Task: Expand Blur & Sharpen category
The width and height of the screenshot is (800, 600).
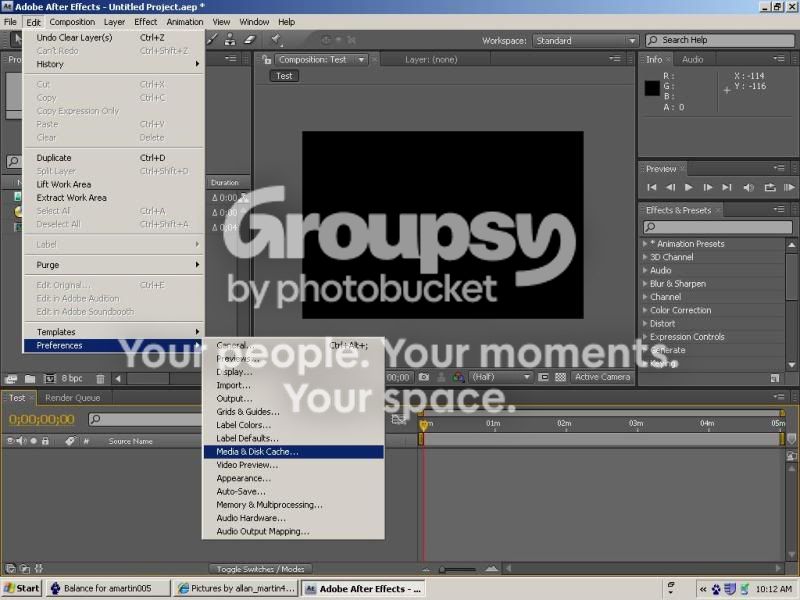Action: pos(645,284)
